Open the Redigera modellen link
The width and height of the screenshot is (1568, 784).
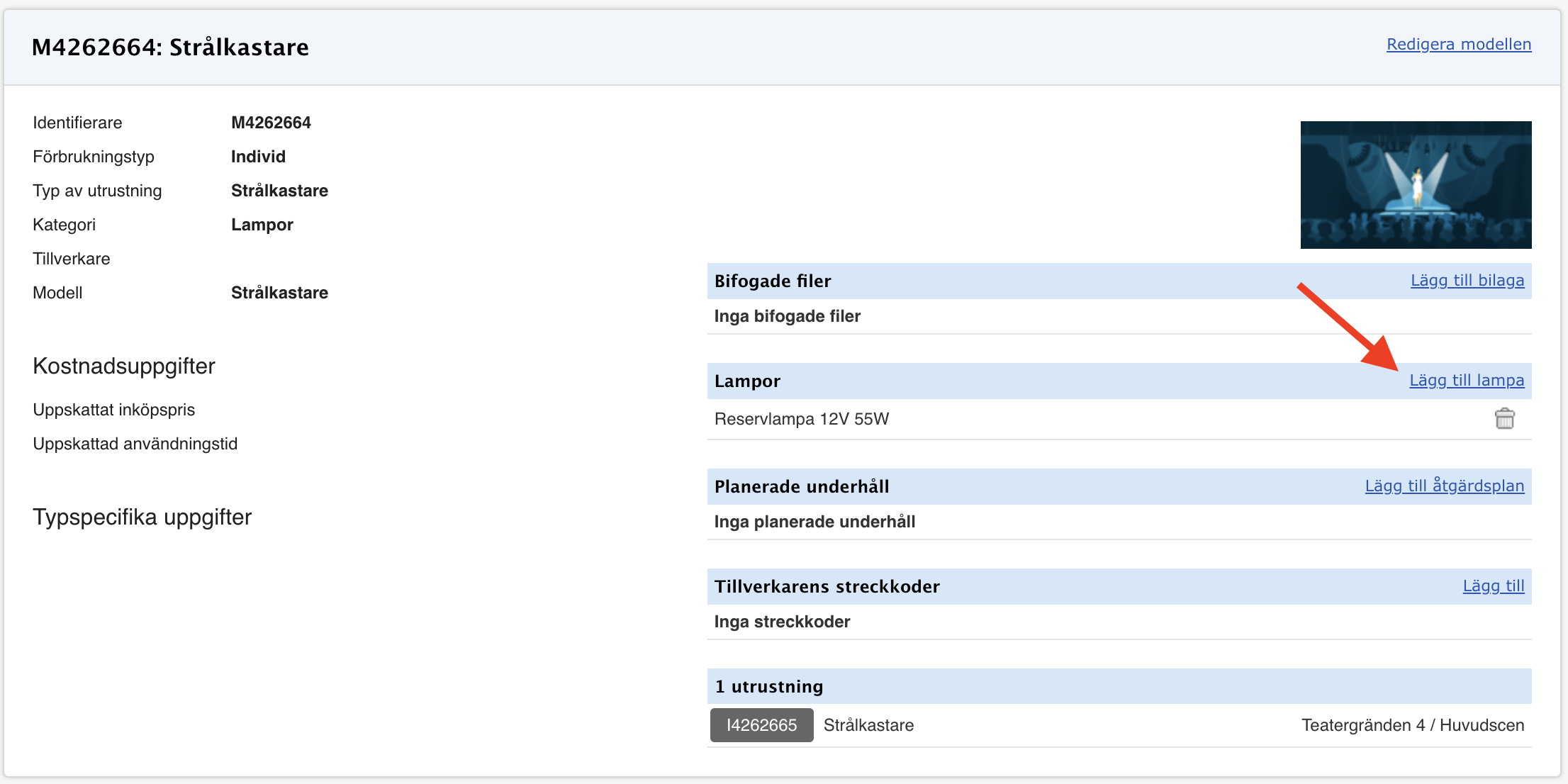point(1458,45)
